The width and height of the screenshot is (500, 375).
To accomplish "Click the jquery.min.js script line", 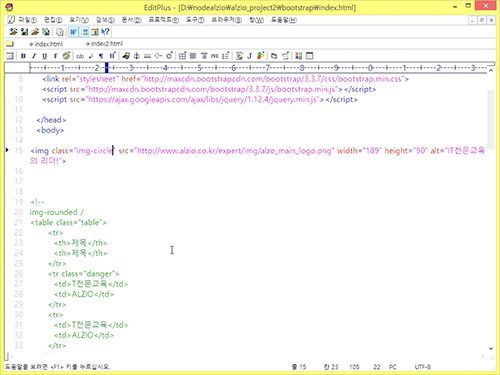I will [x=200, y=99].
